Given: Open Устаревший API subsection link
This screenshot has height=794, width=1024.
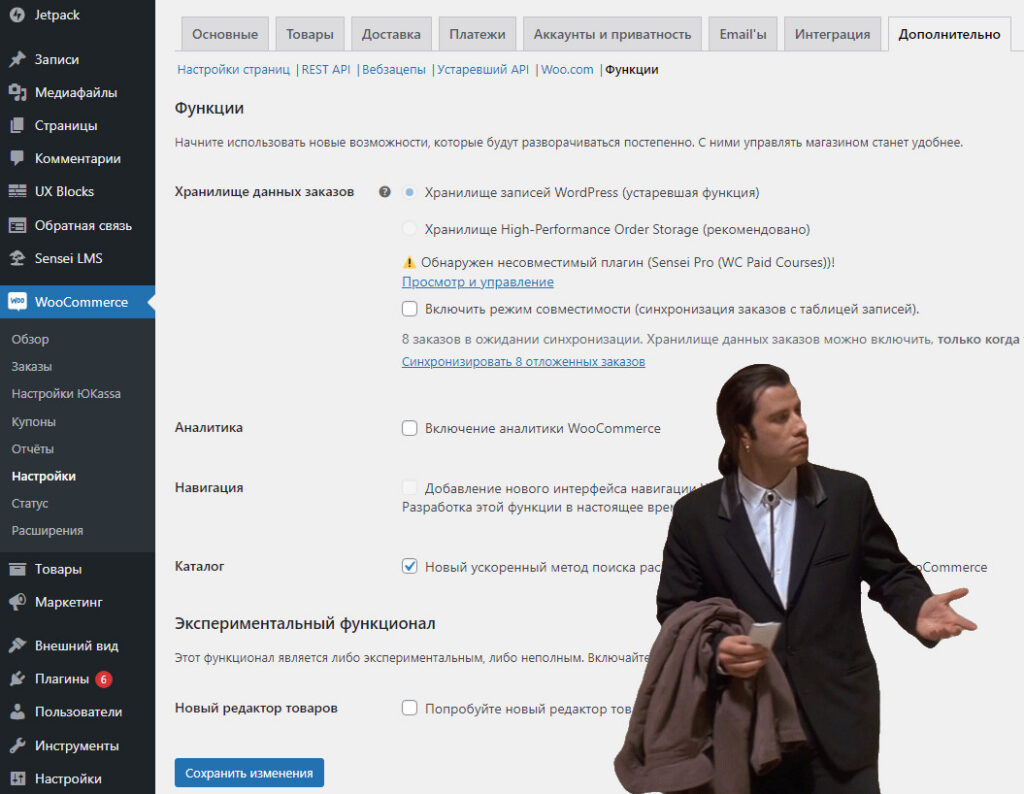Looking at the screenshot, I should tap(483, 69).
